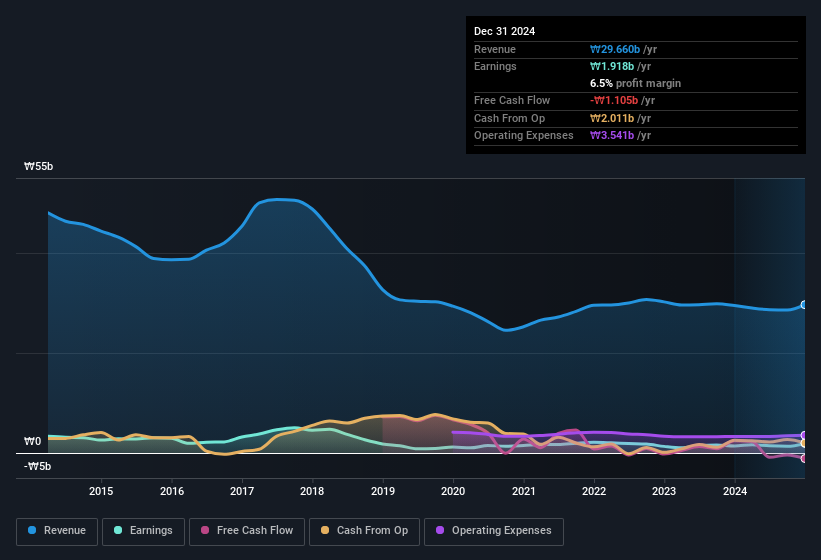Click the ₩3.541b operating expenses value

(x=612, y=136)
